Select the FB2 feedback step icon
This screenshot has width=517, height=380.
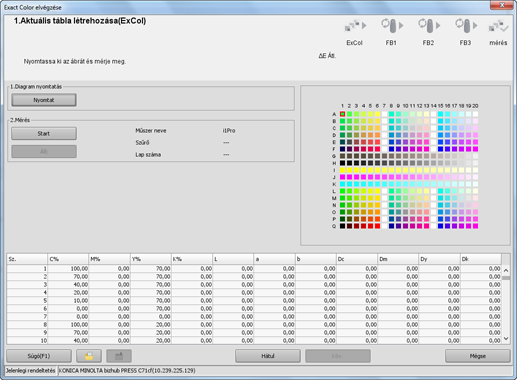point(429,26)
